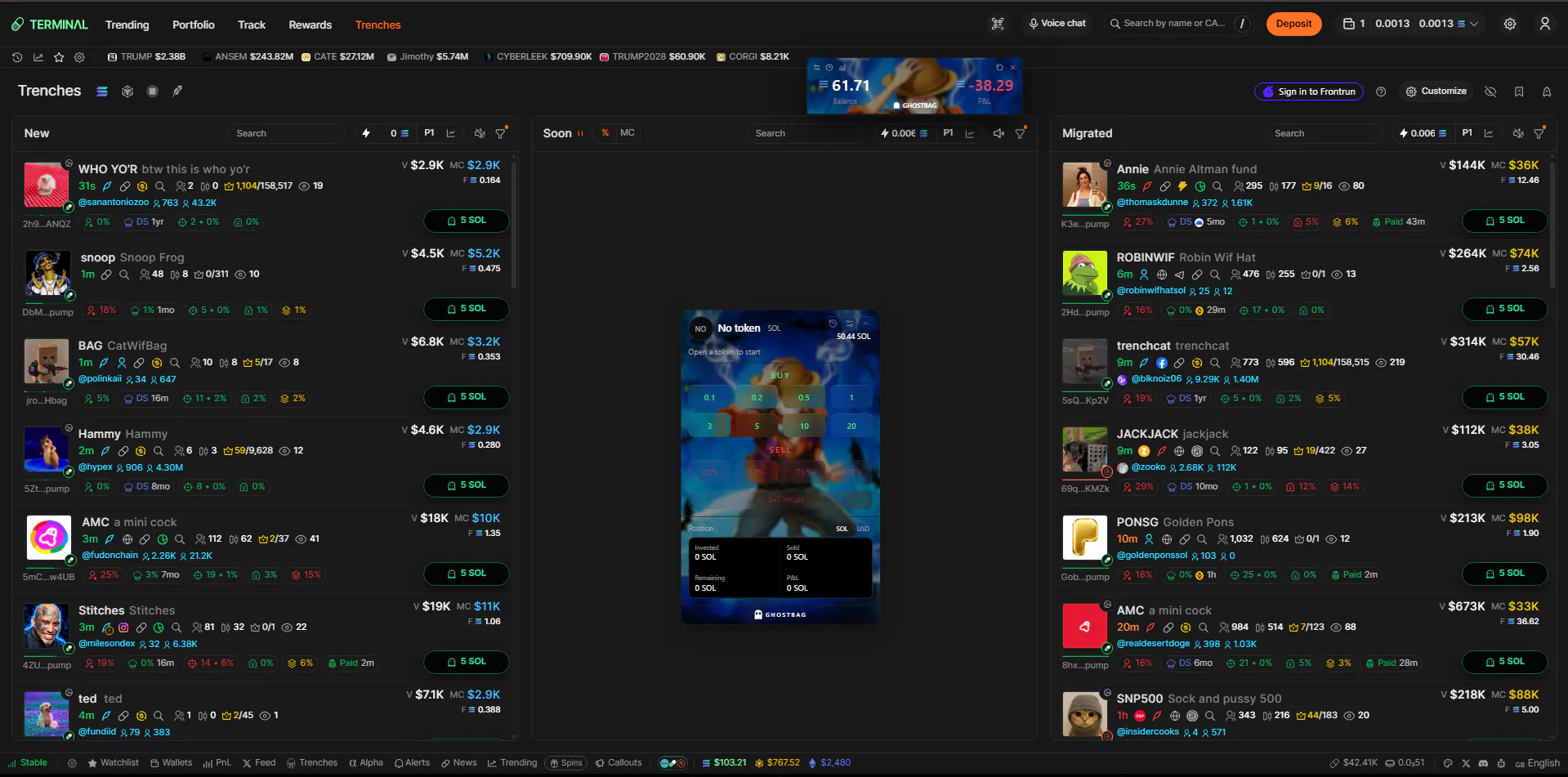Open English language selector
This screenshot has width=1568, height=777.
1537,763
